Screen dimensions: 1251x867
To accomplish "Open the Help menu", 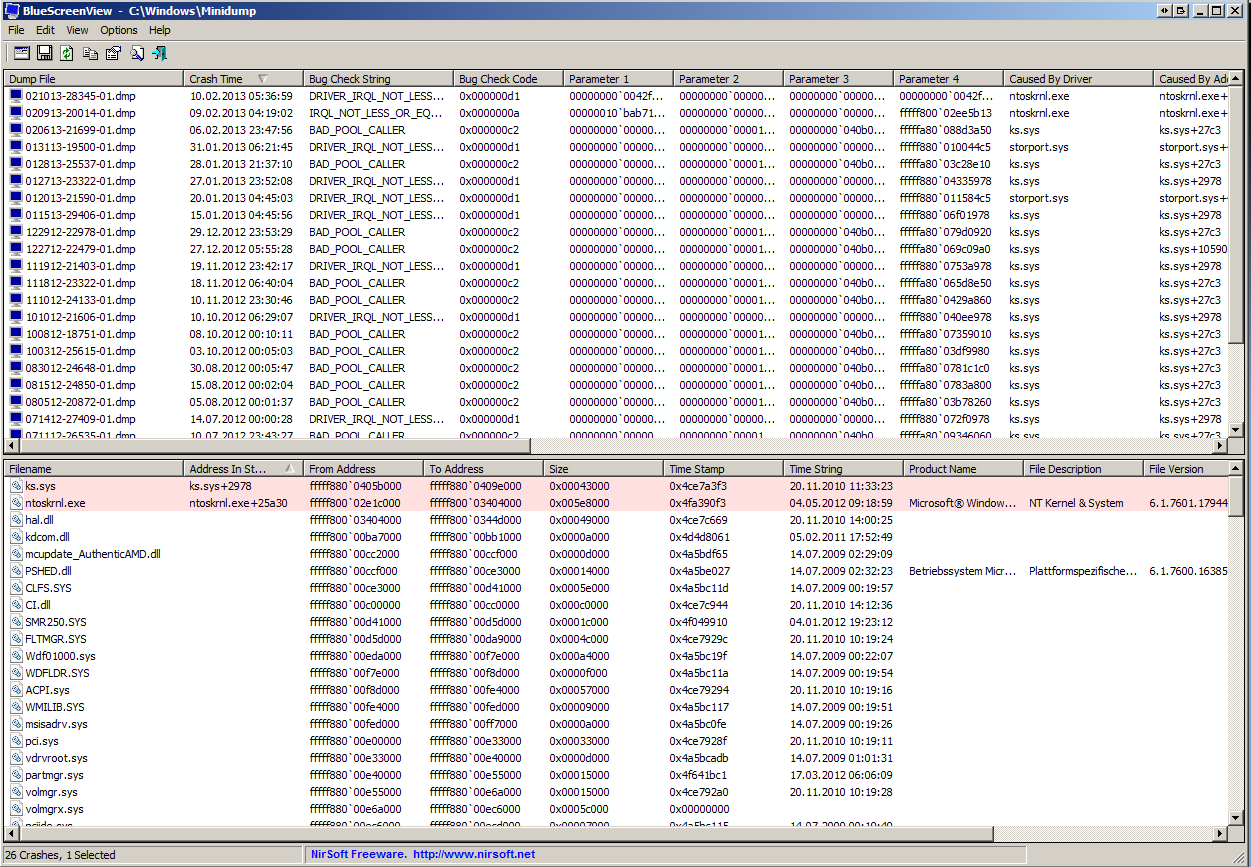I will 160,30.
